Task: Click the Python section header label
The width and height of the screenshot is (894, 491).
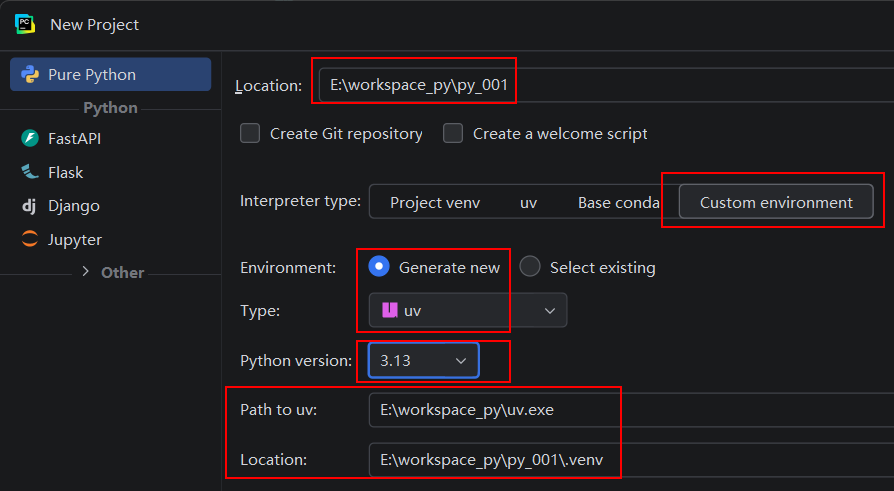Action: coord(110,108)
